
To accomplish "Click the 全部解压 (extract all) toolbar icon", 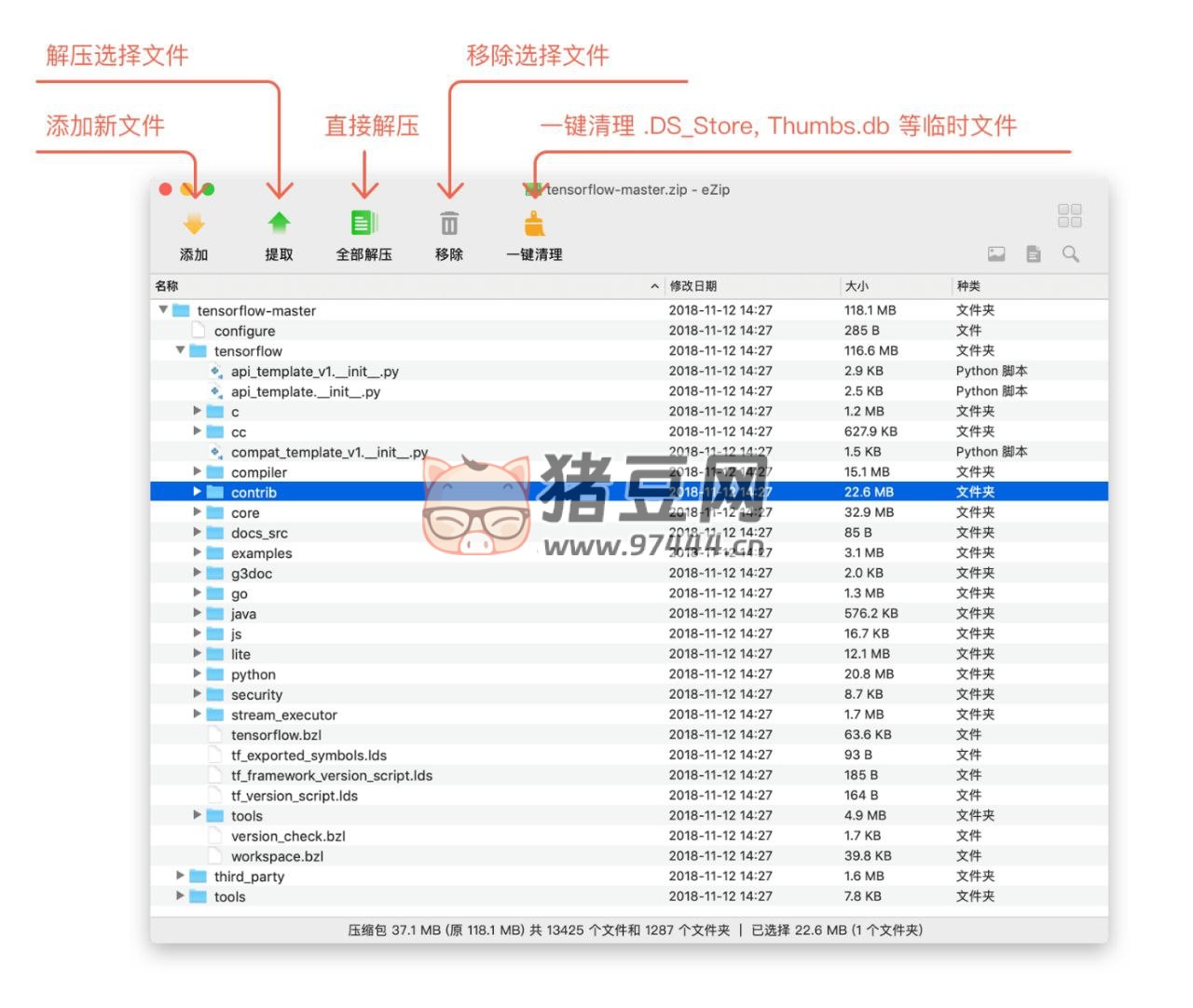I will 363,222.
